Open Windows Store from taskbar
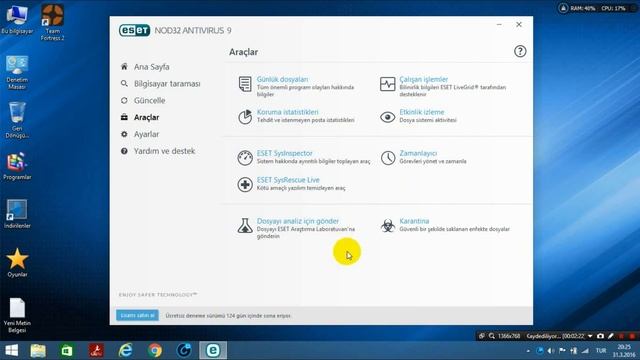Image resolution: width=640 pixels, height=360 pixels. click(x=67, y=351)
